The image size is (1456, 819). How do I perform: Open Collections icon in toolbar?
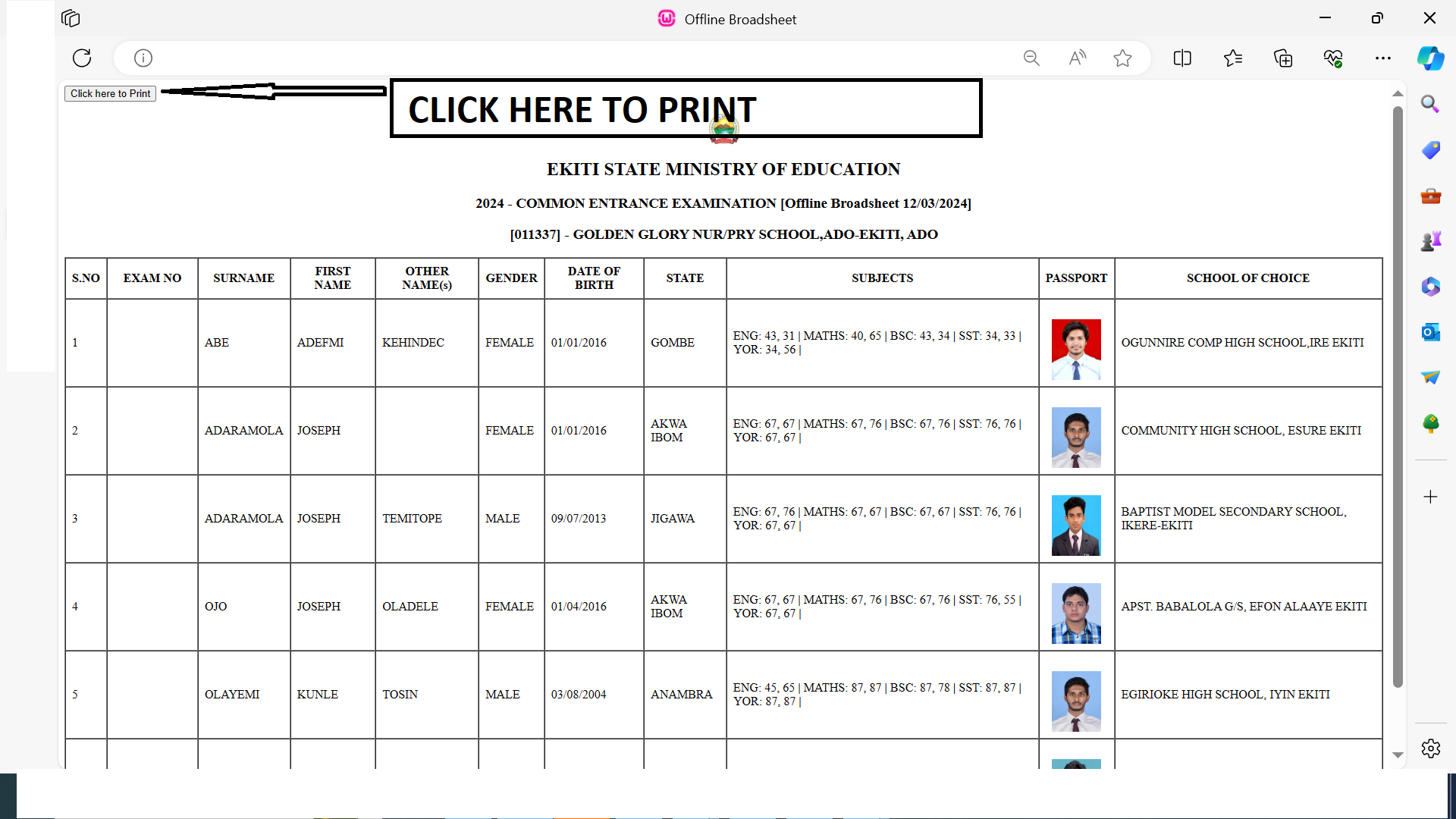coord(1283,58)
